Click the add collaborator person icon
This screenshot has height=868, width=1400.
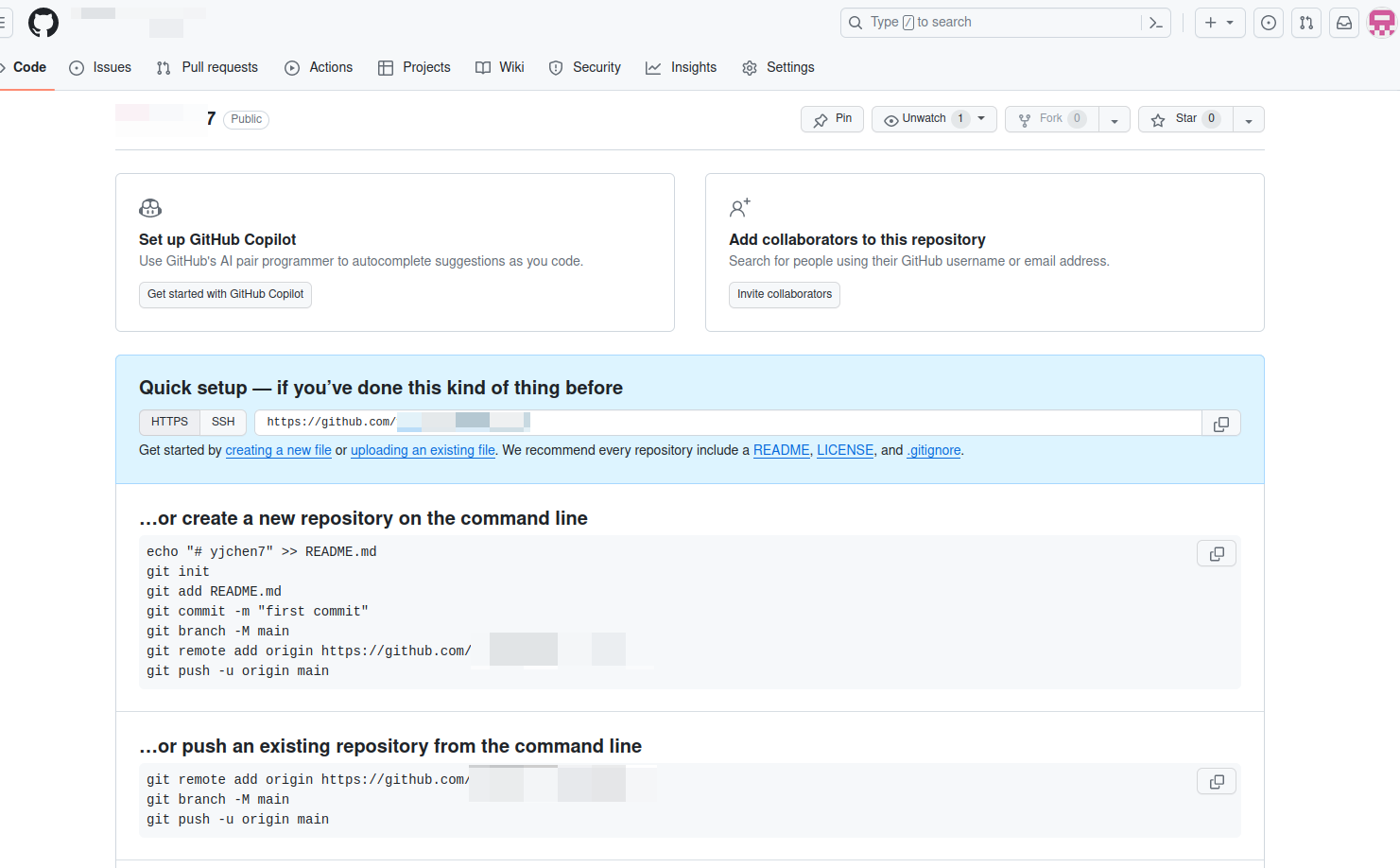740,208
